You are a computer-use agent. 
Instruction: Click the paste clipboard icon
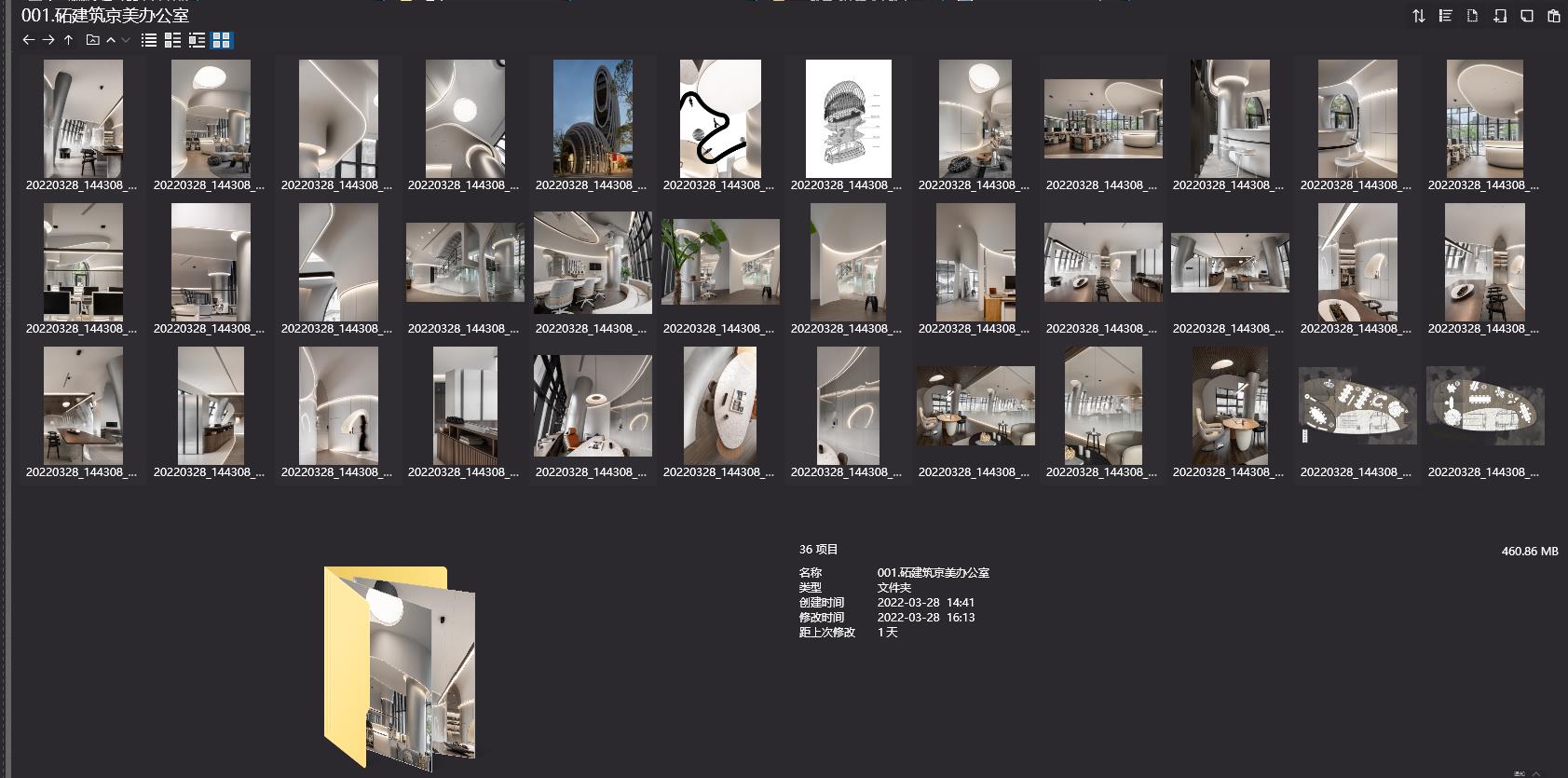click(x=1554, y=16)
